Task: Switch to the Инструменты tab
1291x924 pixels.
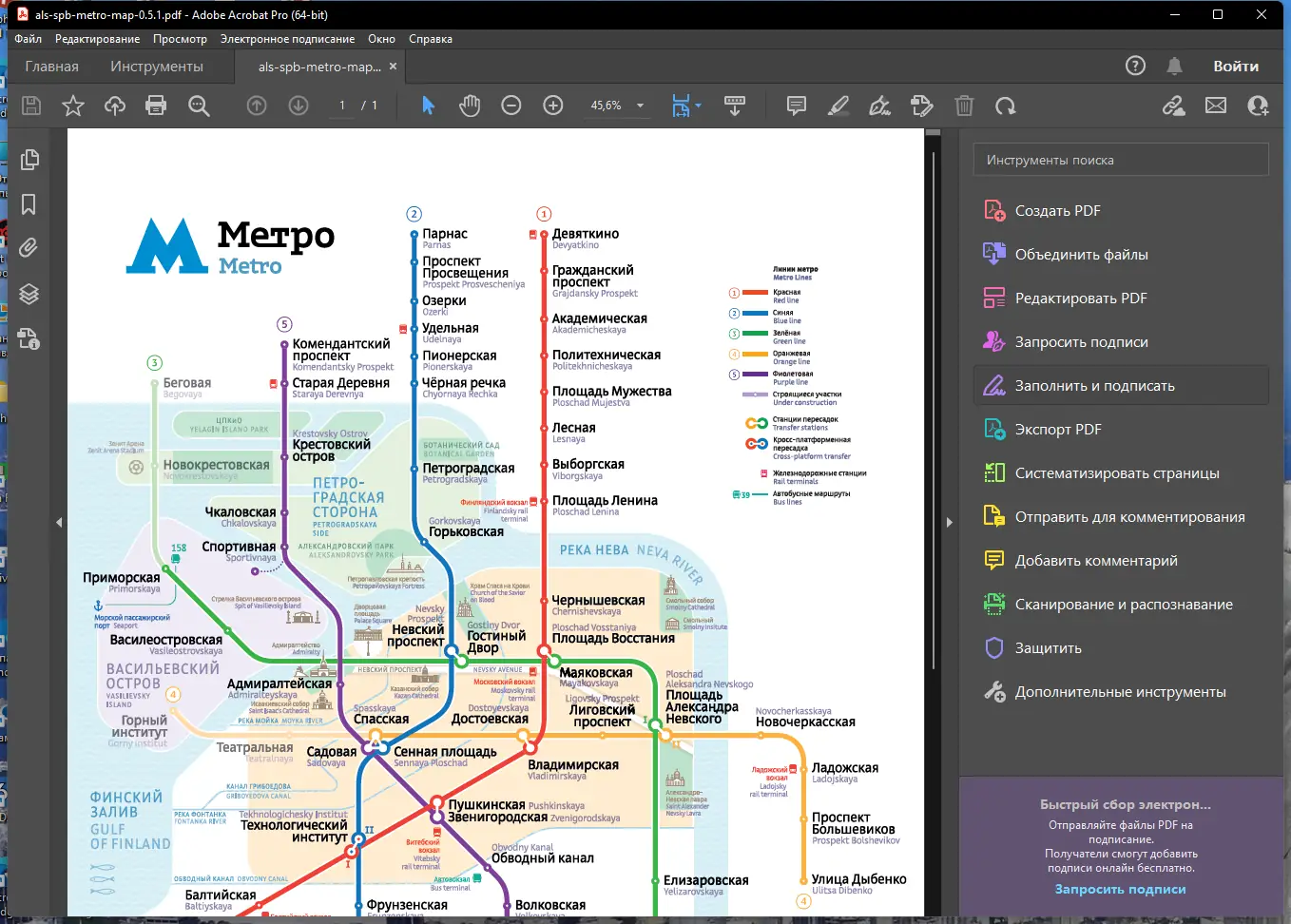Action: point(157,67)
